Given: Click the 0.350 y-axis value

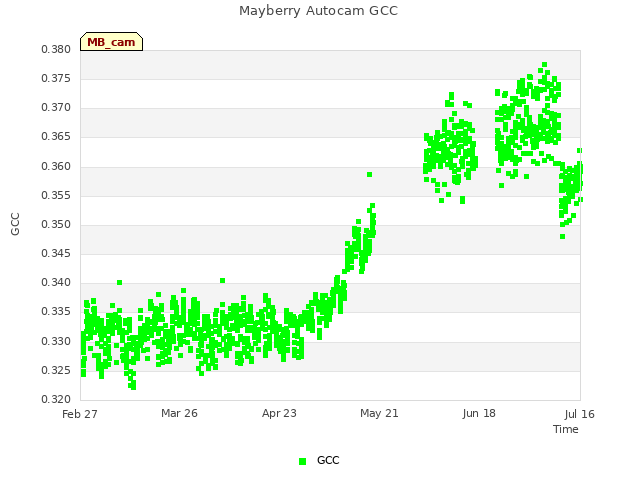Looking at the screenshot, I should click(56, 224).
